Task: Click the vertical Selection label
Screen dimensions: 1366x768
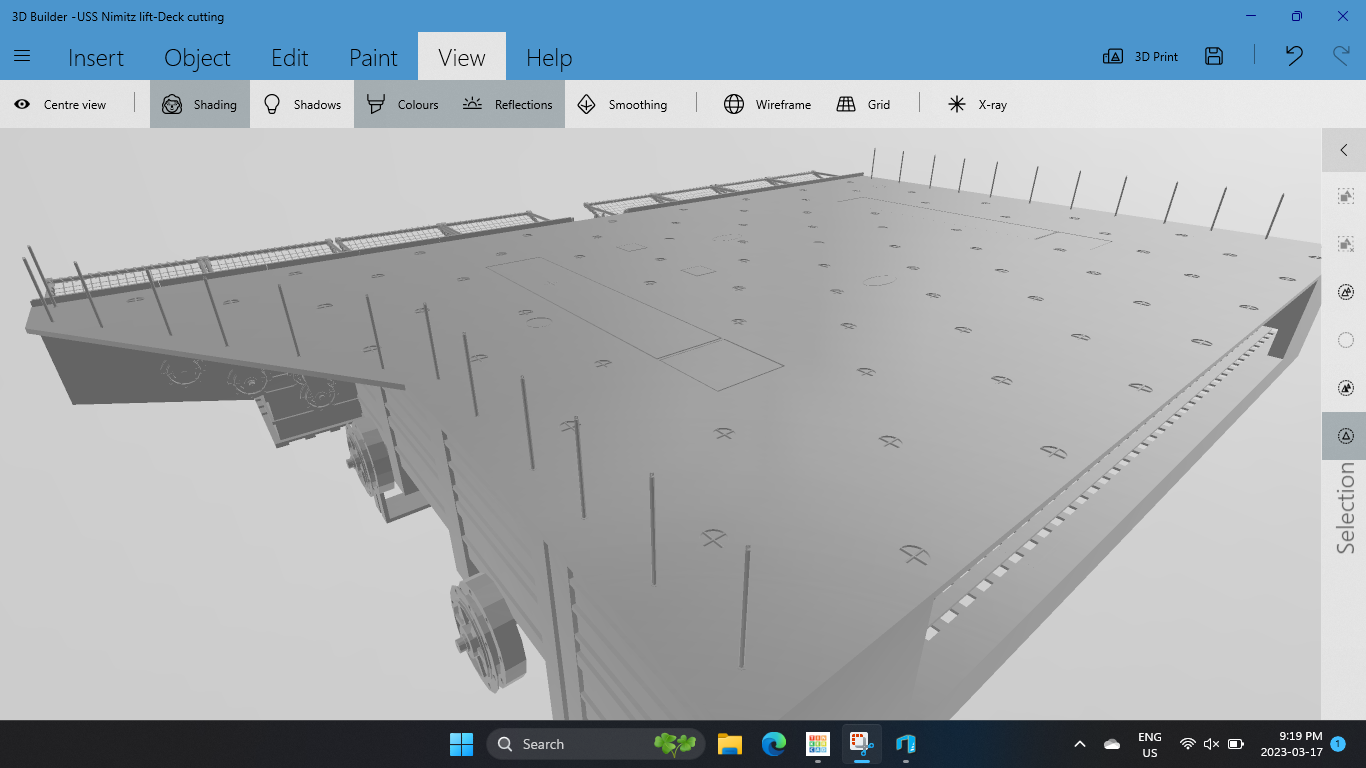Action: click(x=1346, y=508)
